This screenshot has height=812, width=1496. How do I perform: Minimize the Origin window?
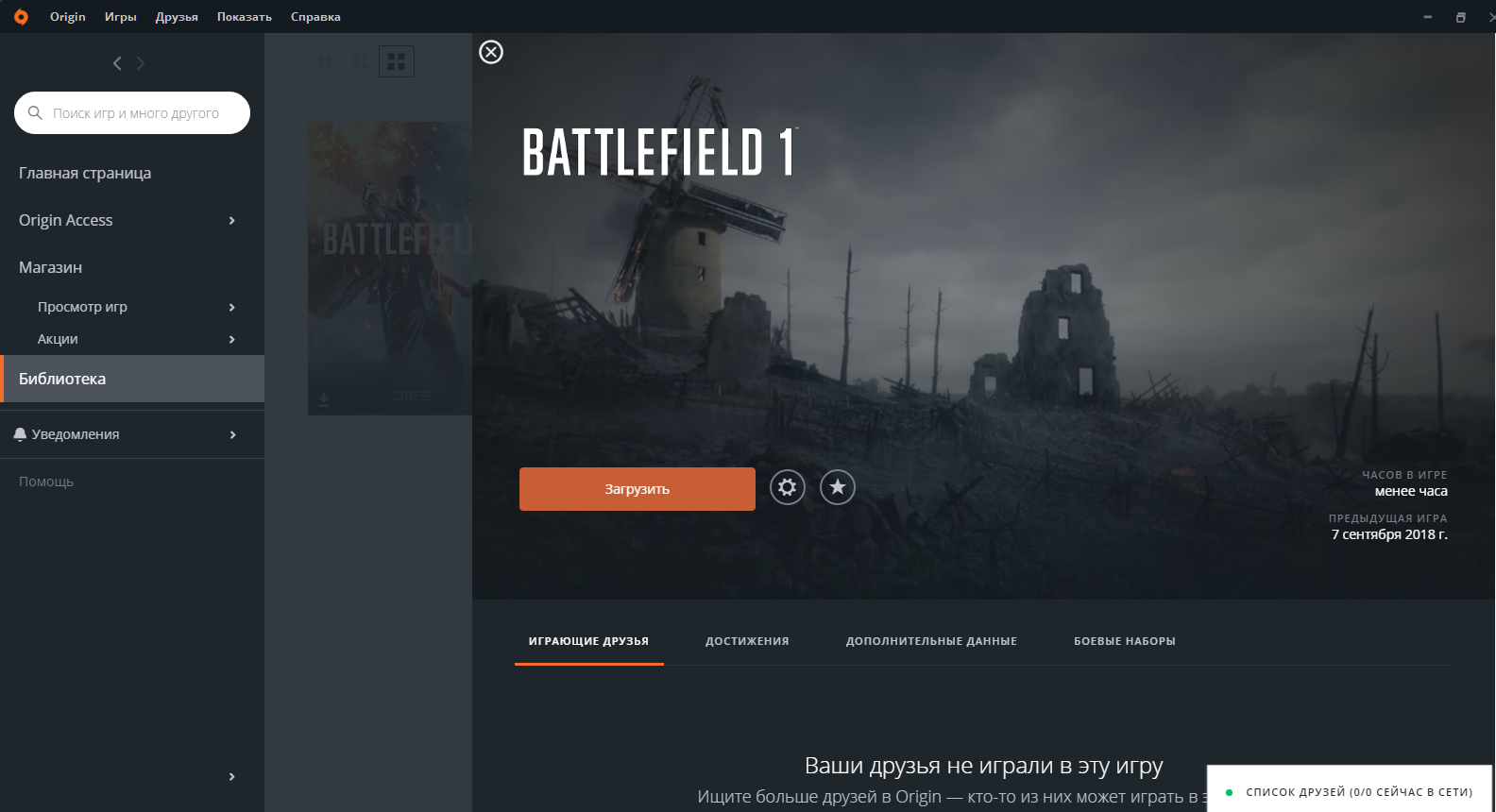pos(1428,17)
